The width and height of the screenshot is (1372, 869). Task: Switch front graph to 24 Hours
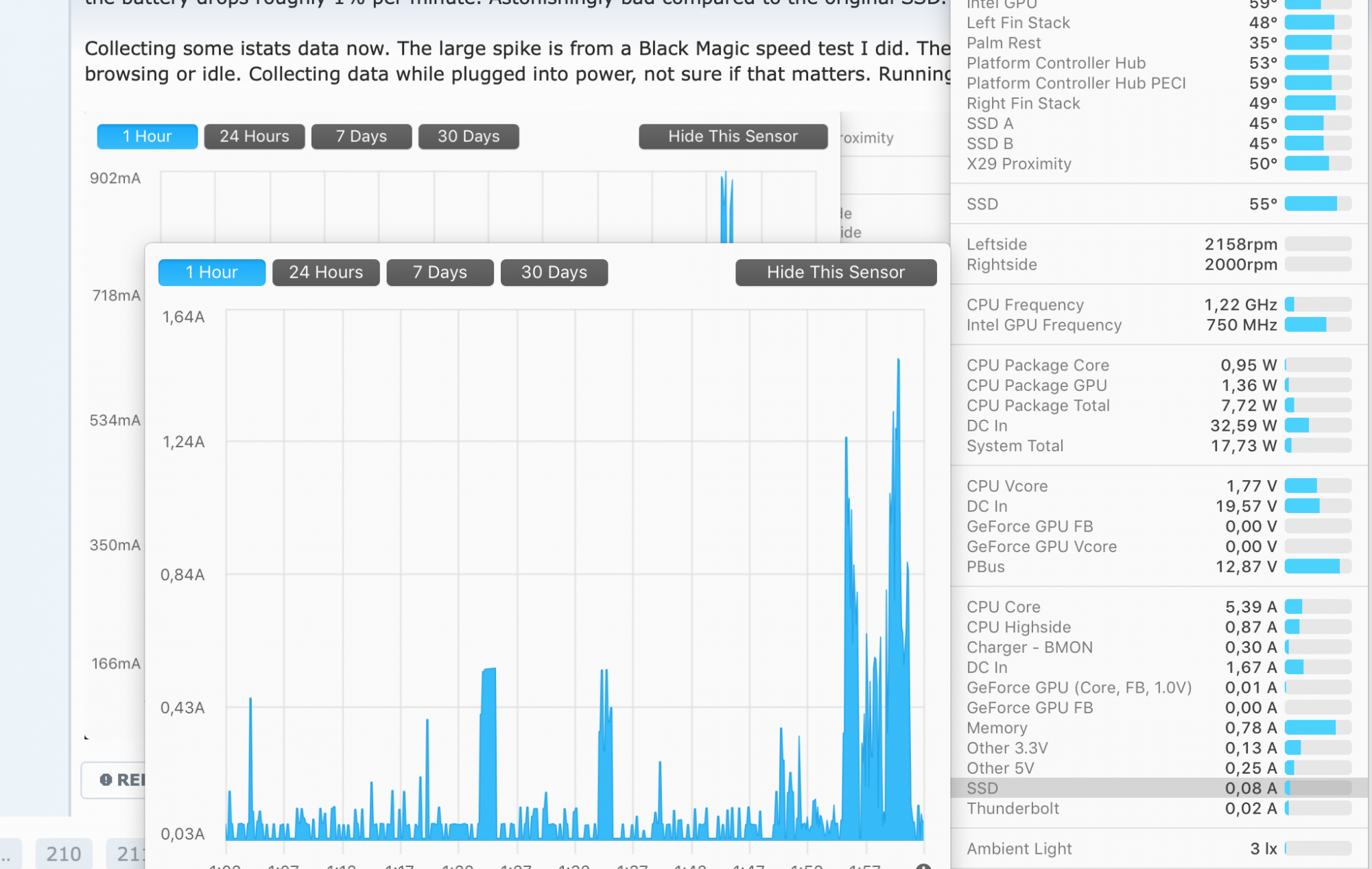tap(325, 272)
